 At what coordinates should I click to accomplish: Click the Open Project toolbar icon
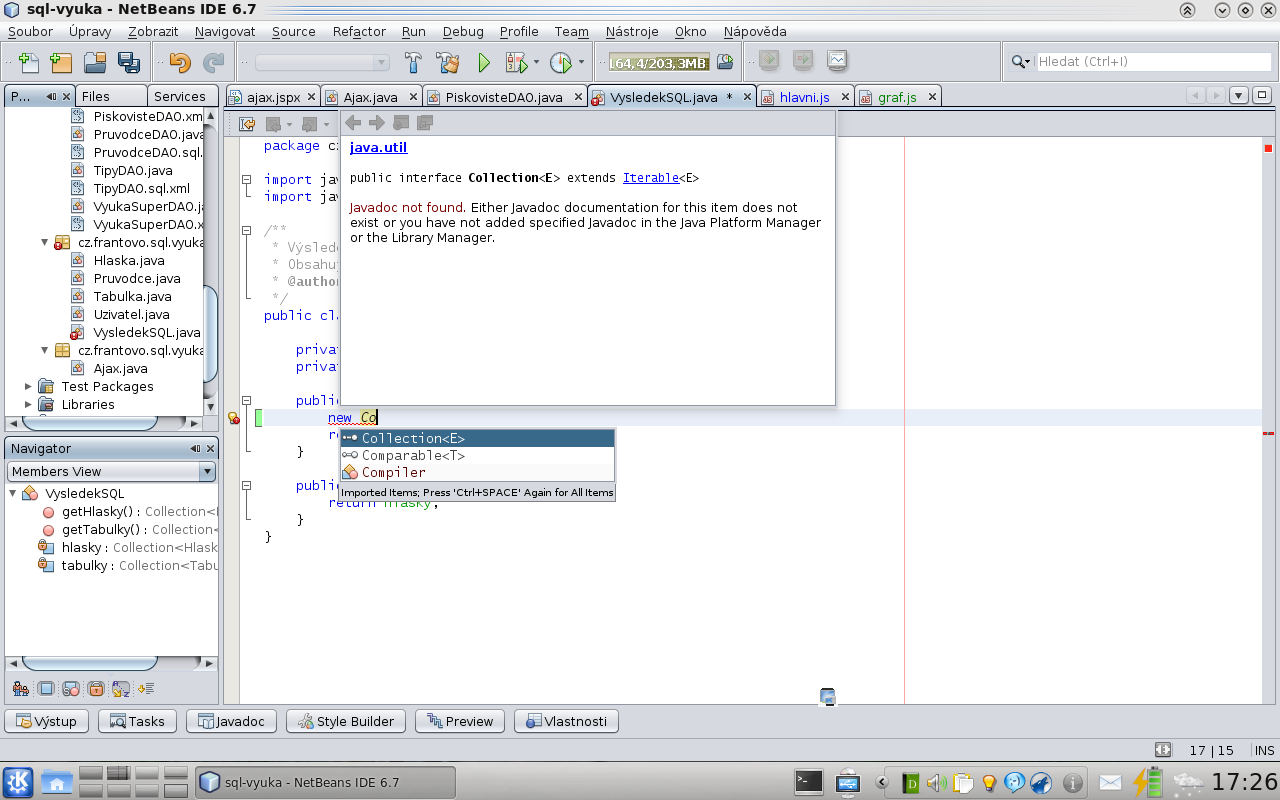(95, 62)
